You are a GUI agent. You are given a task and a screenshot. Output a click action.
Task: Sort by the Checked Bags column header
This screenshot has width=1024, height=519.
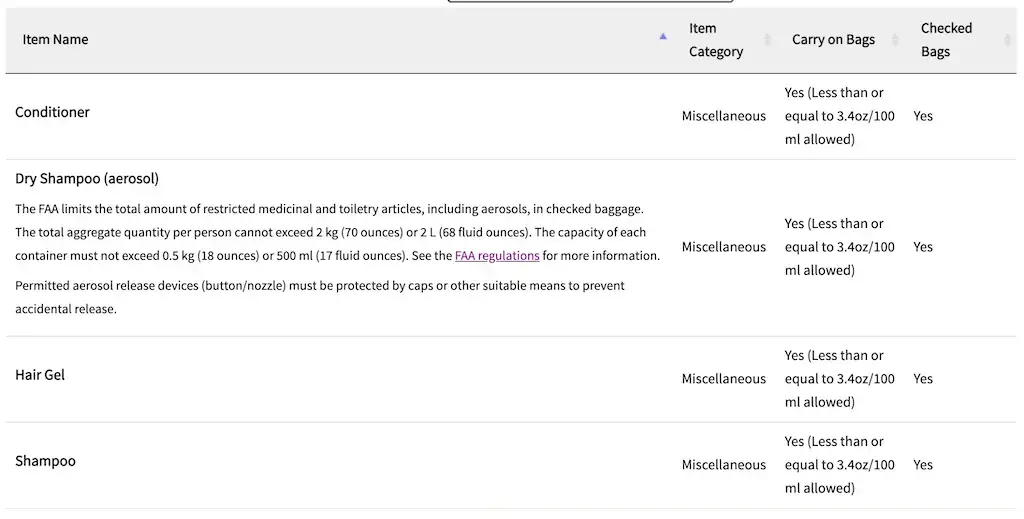(x=946, y=40)
